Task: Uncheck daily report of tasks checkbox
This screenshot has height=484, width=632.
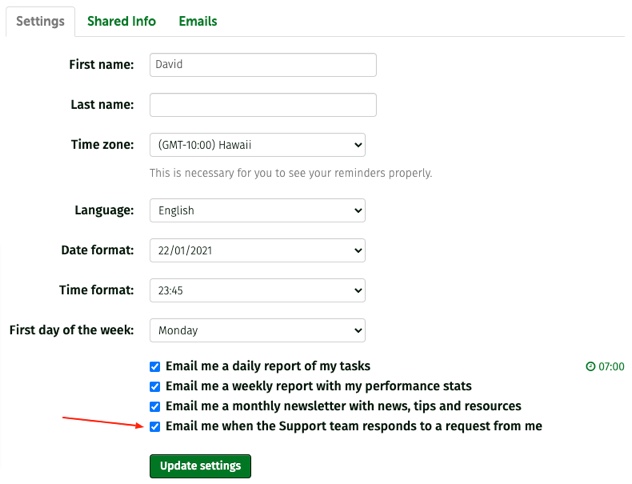Action: coord(155,366)
